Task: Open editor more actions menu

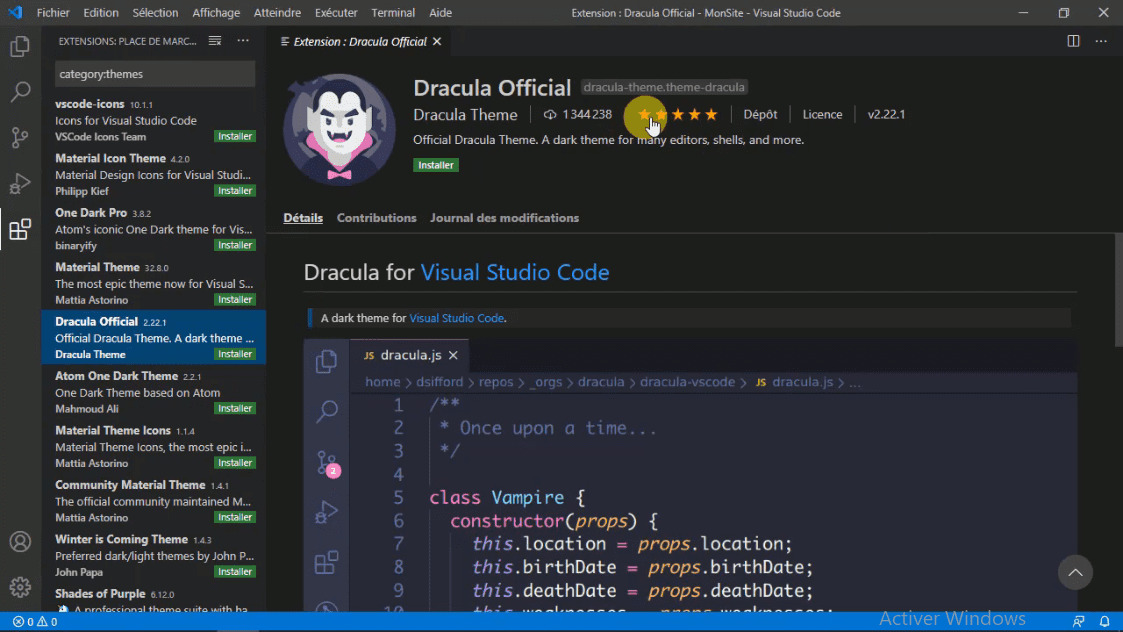Action: point(1101,41)
